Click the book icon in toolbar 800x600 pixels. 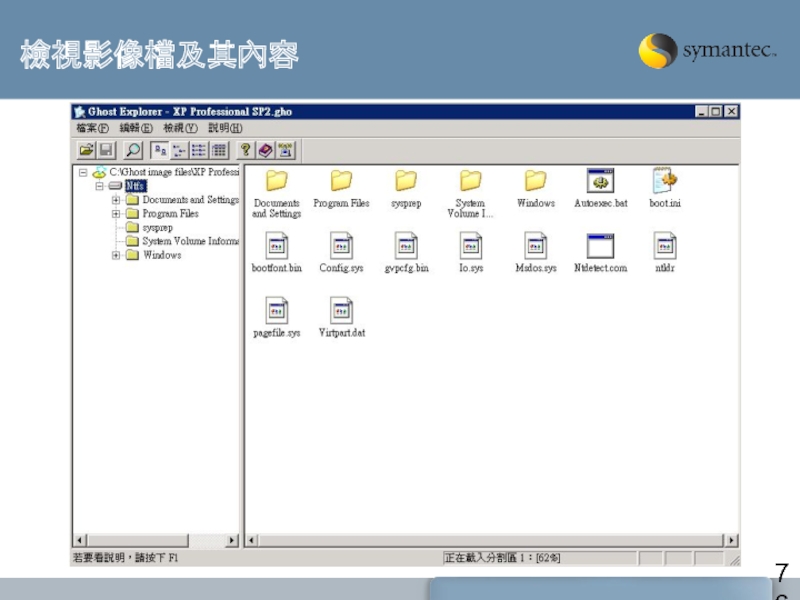coord(265,150)
